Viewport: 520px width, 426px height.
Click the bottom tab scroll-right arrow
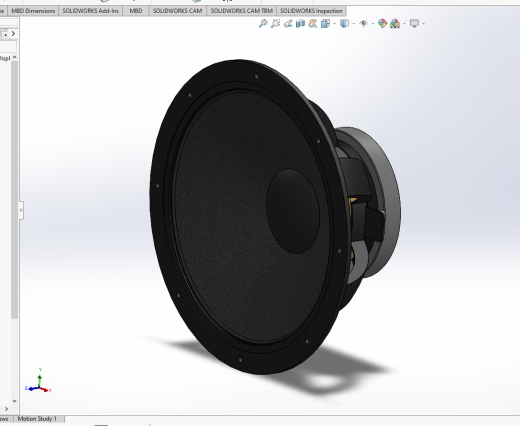click(x=6, y=409)
